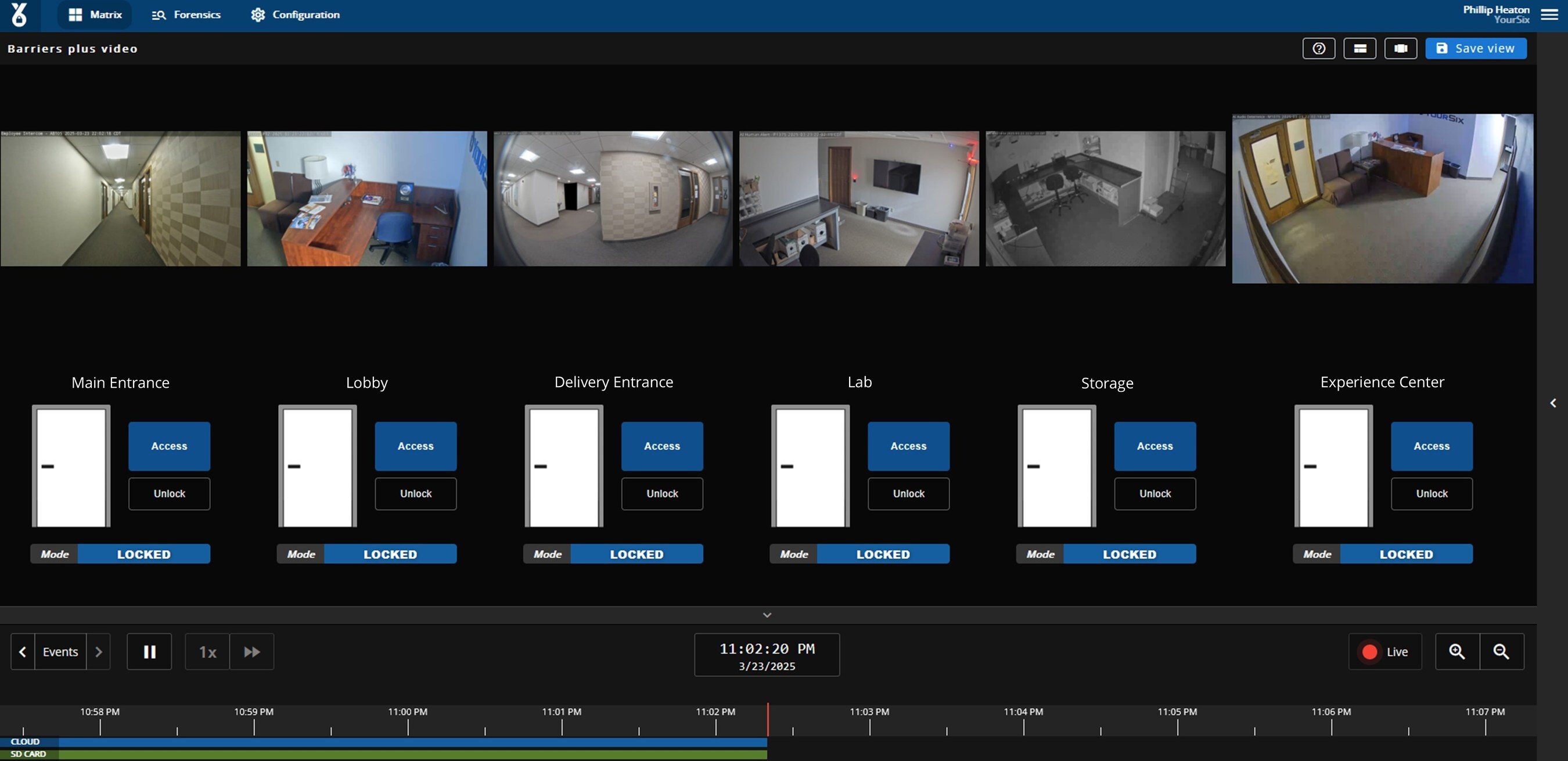This screenshot has width=1568, height=761.
Task: Open the Forensics tab
Action: (x=186, y=15)
